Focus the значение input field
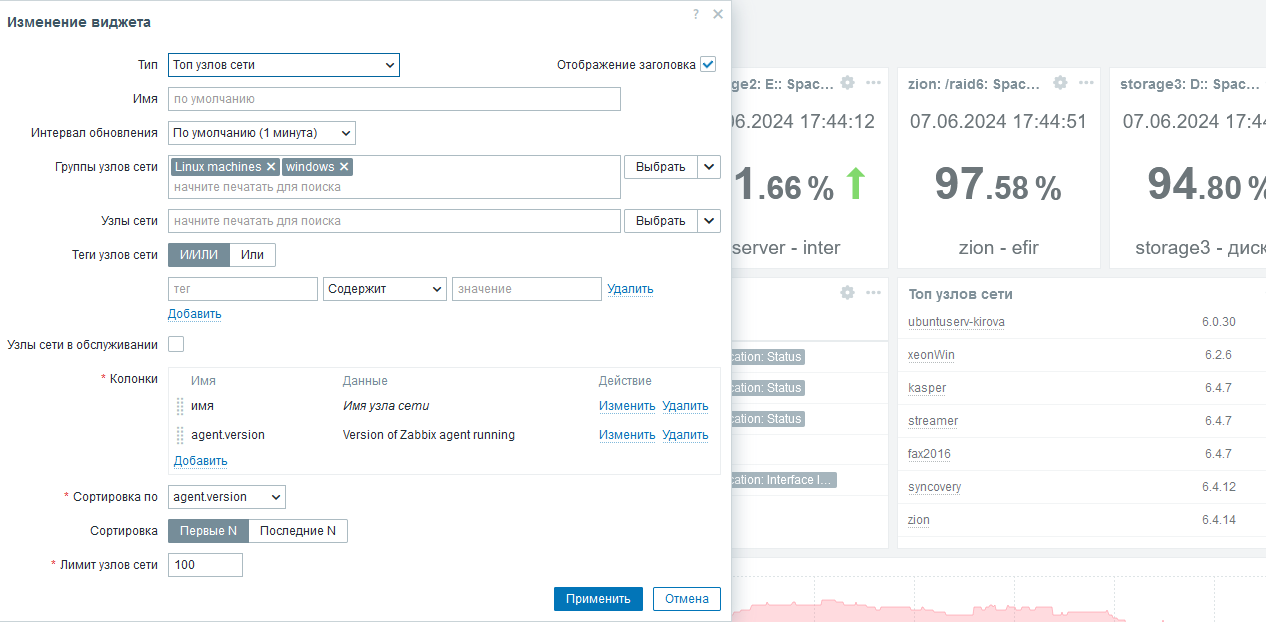The height and width of the screenshot is (622, 1266). click(x=527, y=289)
